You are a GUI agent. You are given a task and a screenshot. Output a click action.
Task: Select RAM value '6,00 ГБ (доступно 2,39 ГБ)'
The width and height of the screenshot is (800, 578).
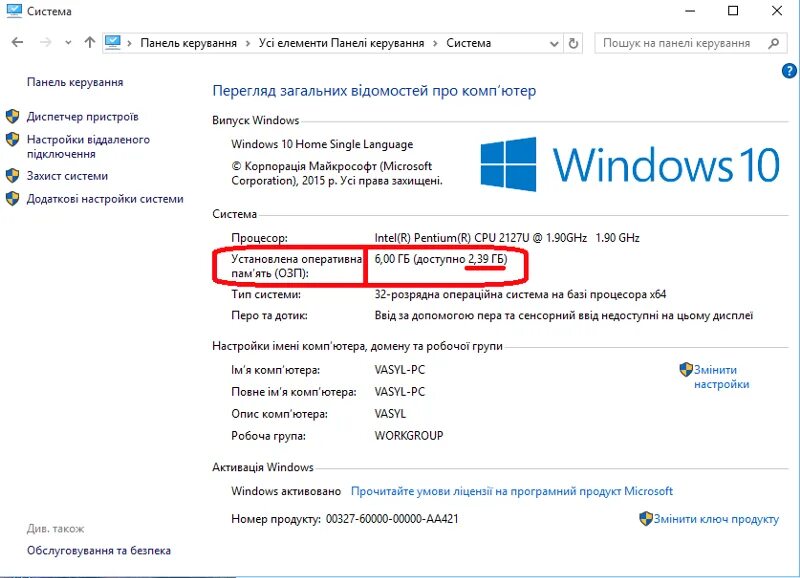pyautogui.click(x=441, y=259)
